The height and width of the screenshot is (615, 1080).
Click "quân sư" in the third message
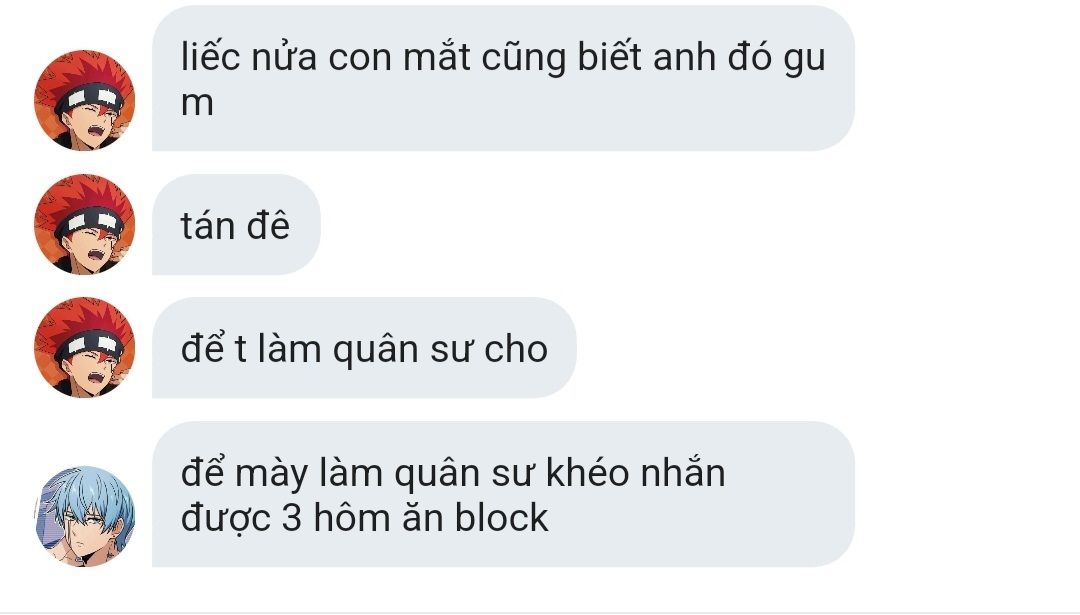click(x=406, y=349)
